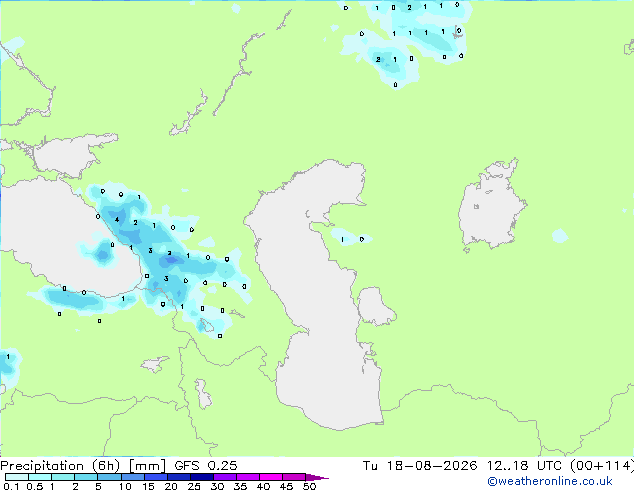The height and width of the screenshot is (490, 634).
Task: Click the '0.1' legend label
Action: pyautogui.click(x=11, y=486)
